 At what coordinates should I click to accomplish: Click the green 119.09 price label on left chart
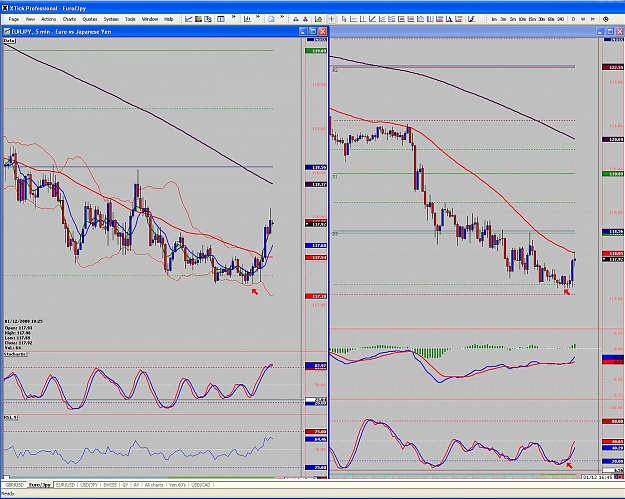coord(316,51)
